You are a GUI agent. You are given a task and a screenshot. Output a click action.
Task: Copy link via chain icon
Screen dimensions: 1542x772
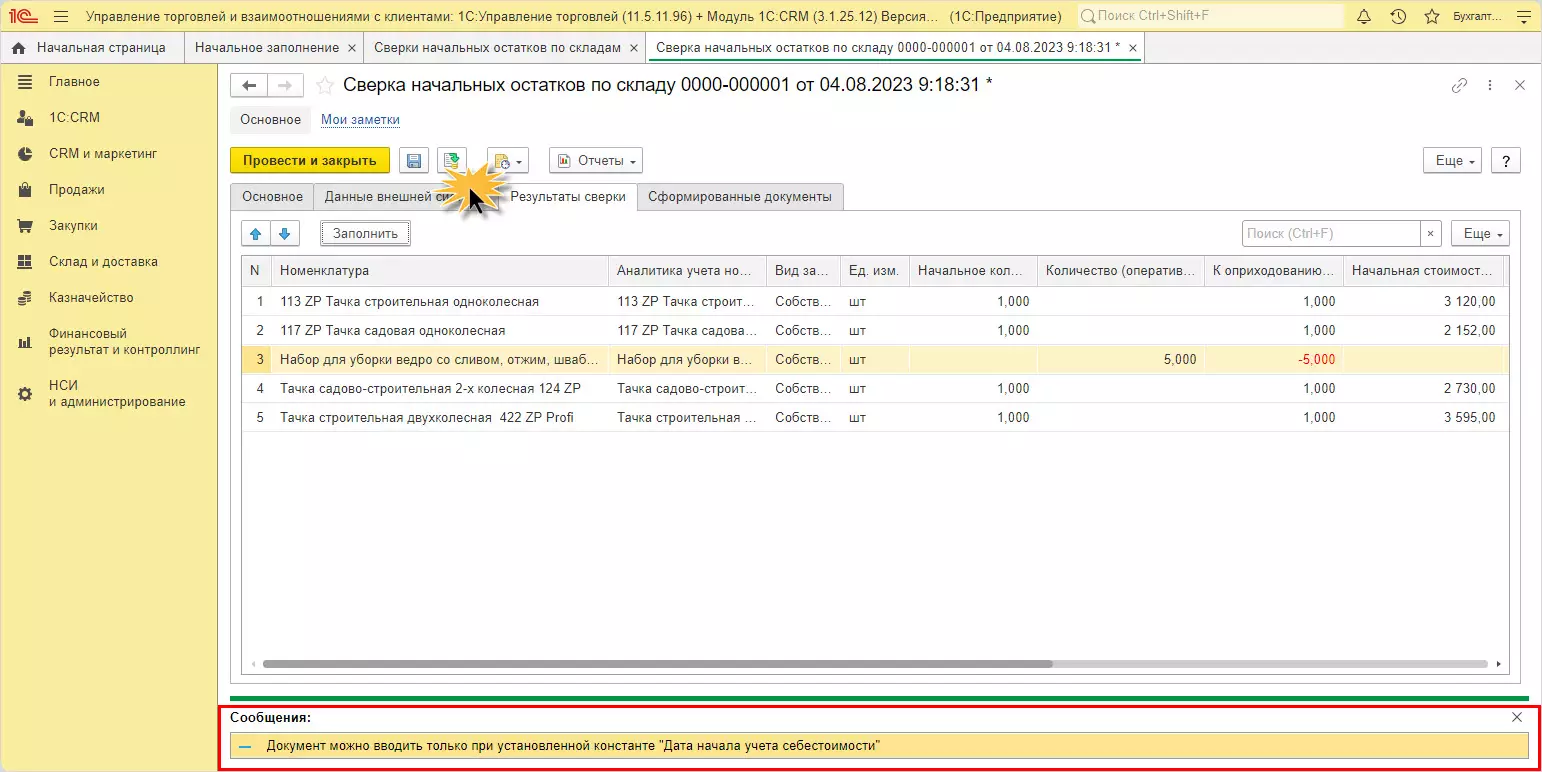[1459, 86]
